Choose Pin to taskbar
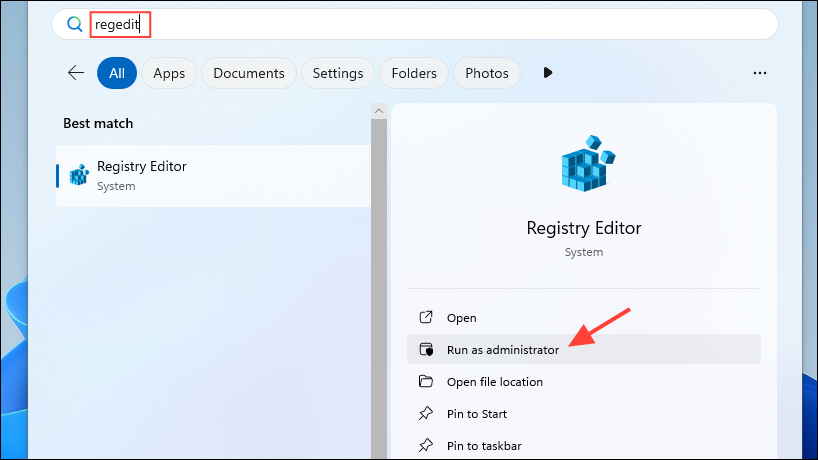 (584, 445)
